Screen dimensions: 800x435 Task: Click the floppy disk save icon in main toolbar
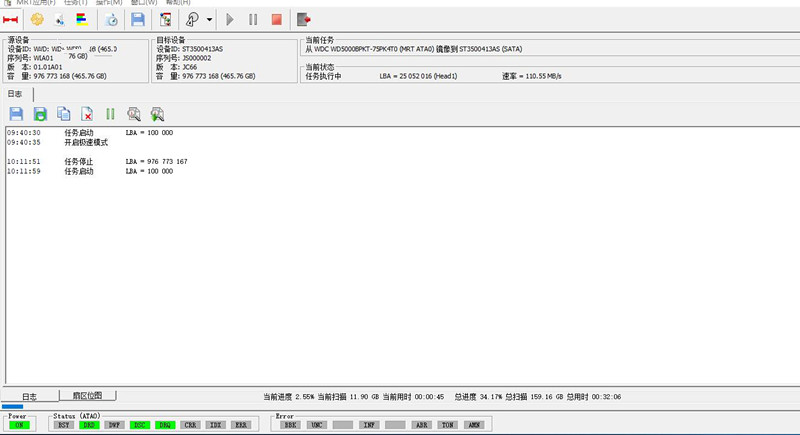[138, 19]
